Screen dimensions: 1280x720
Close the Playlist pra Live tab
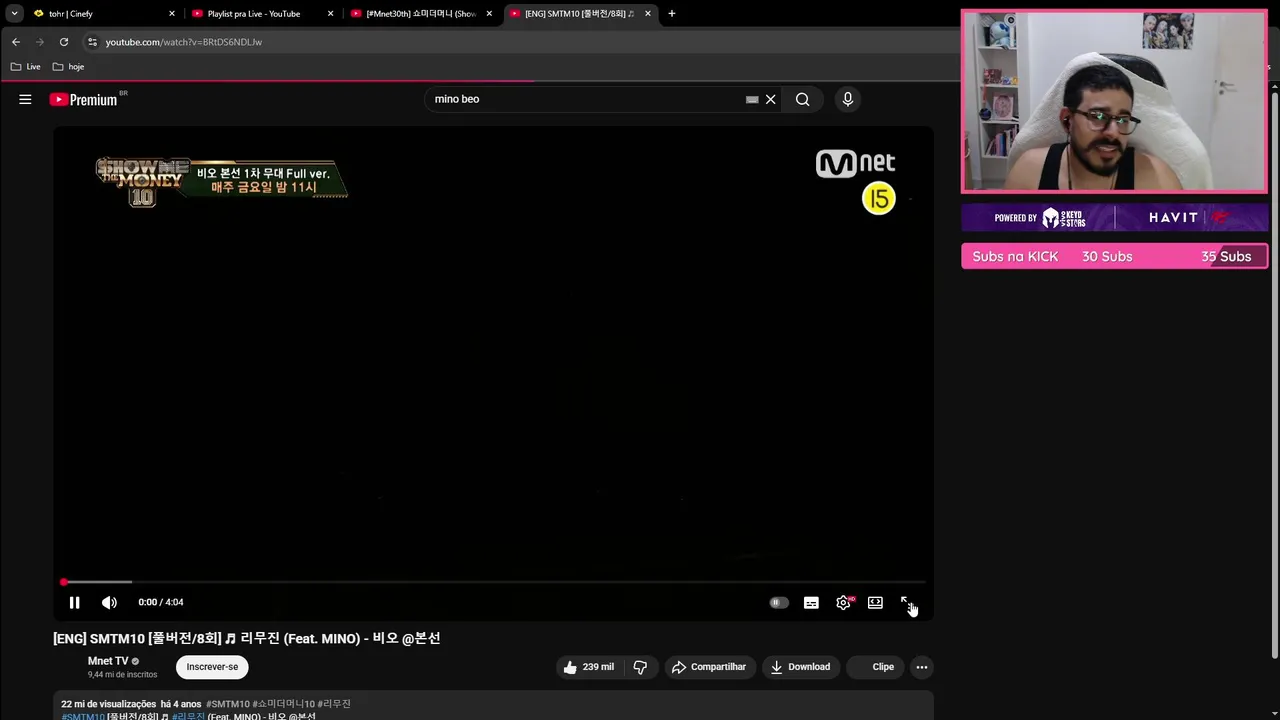coord(330,14)
